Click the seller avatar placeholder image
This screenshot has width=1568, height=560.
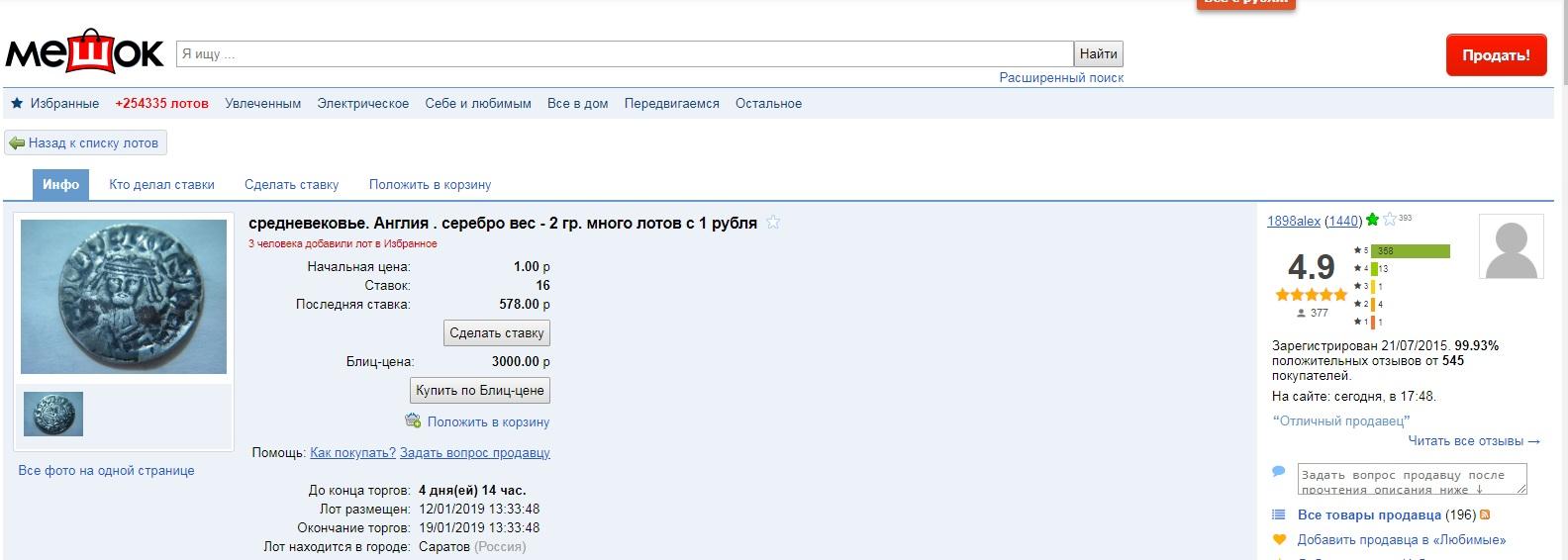tap(1511, 247)
